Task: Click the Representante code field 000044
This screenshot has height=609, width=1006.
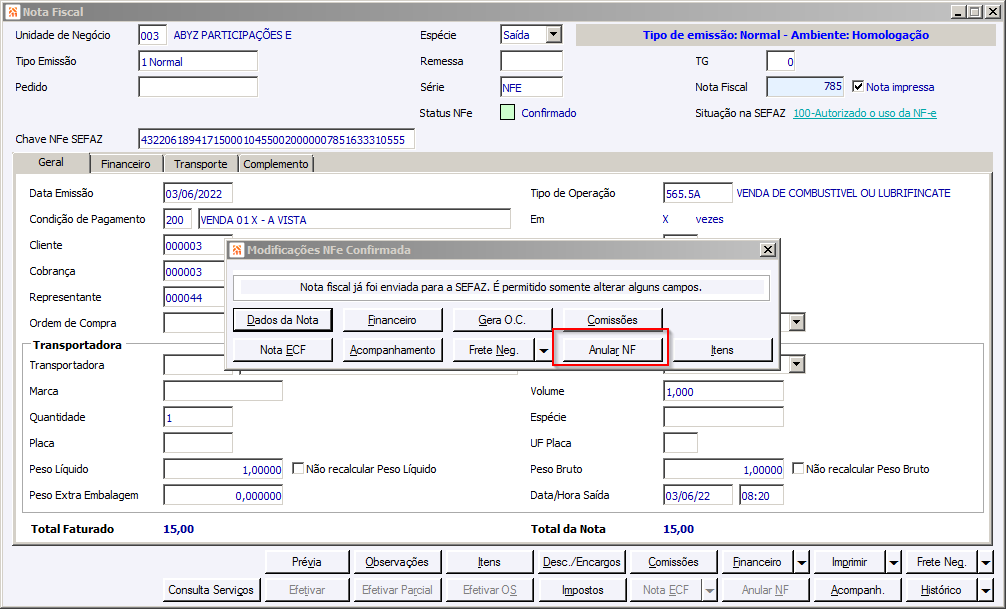Action: tap(194, 297)
